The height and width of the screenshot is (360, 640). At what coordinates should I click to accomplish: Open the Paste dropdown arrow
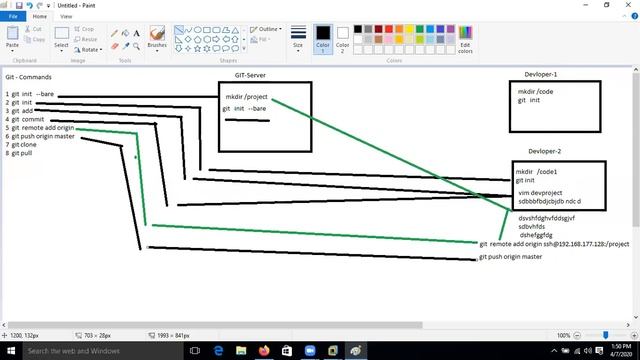(x=12, y=51)
